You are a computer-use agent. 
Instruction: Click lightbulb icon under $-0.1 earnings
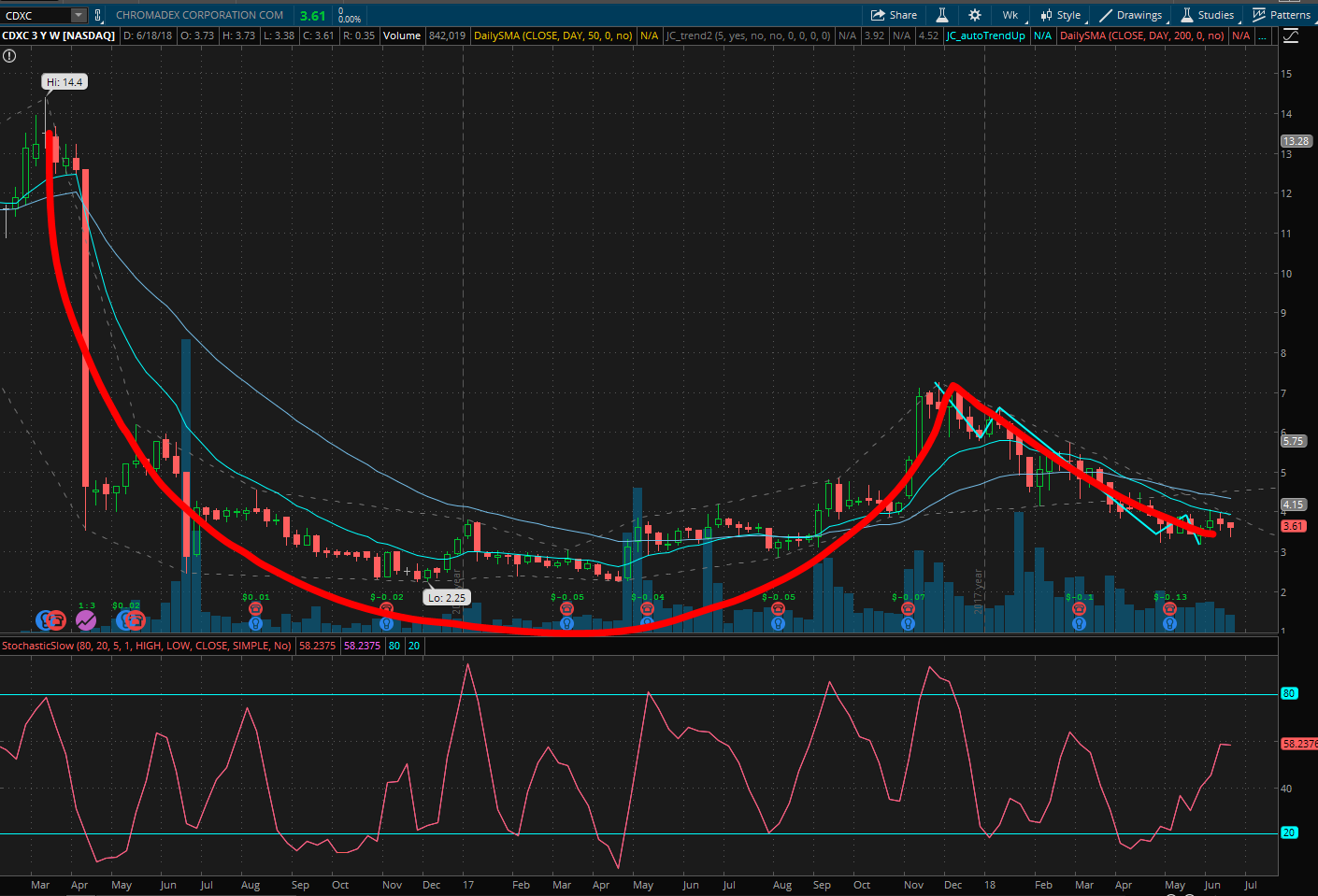1079,623
